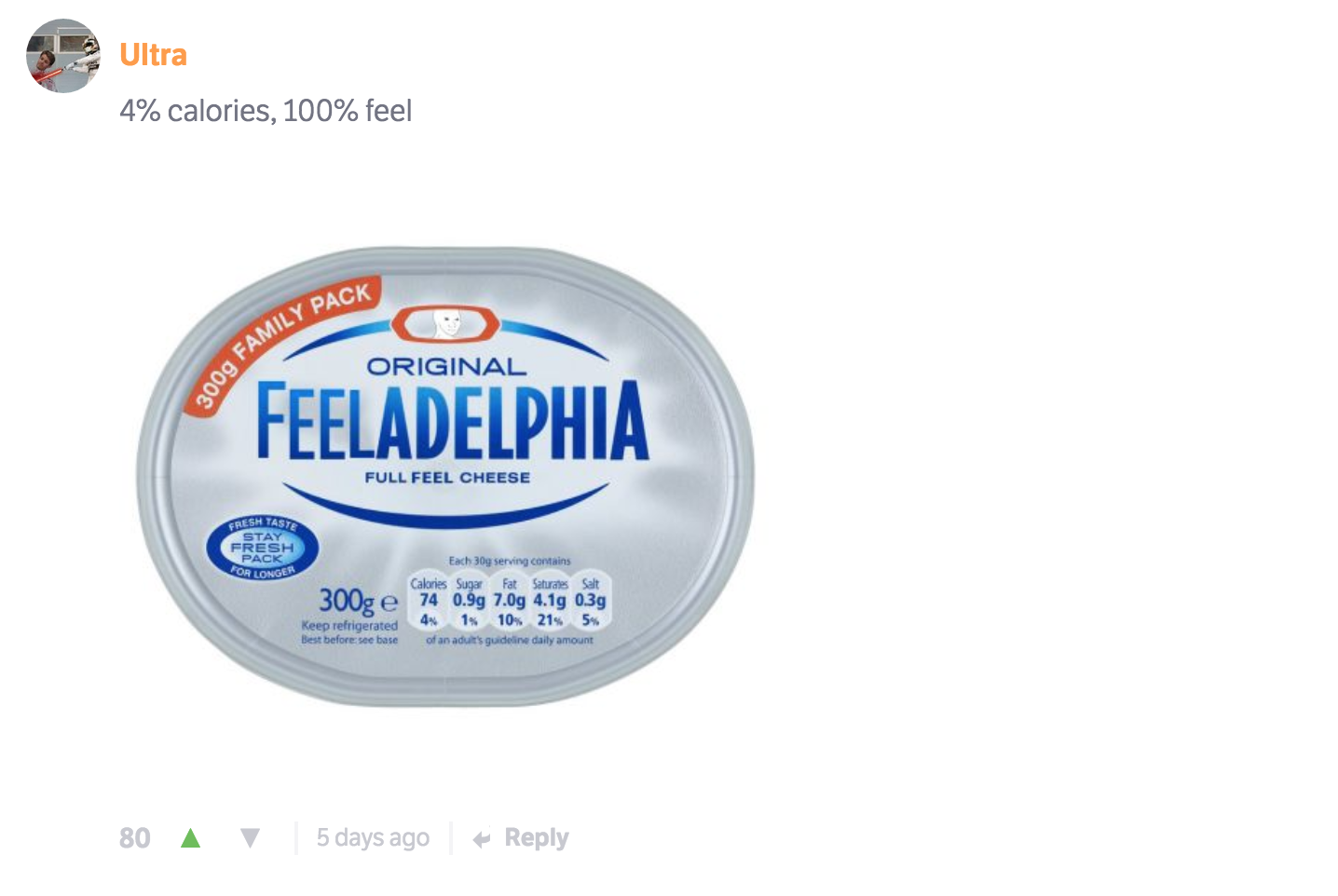The height and width of the screenshot is (896, 1338).
Task: Click the 5 days ago timestamp
Action: pos(373,838)
